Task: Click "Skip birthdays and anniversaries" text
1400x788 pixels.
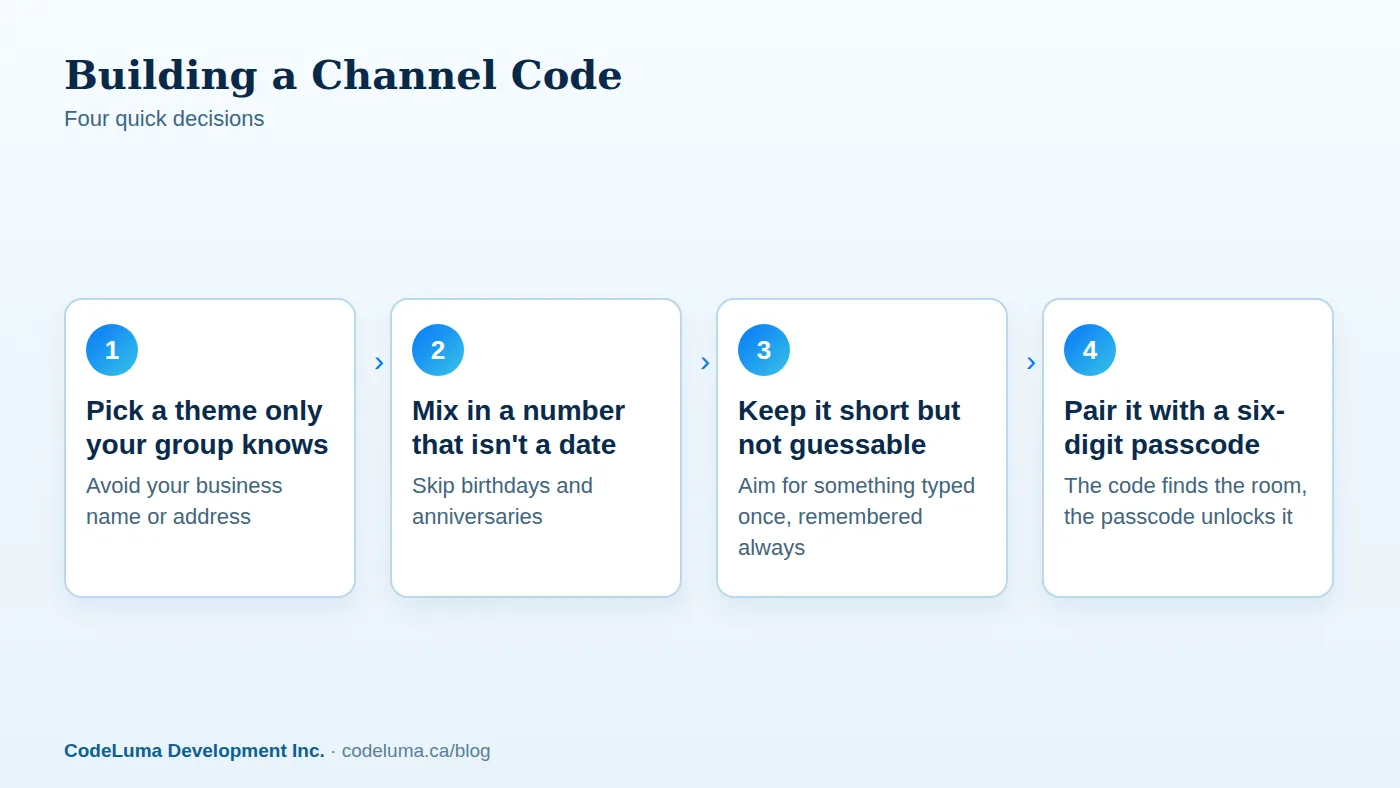Action: pyautogui.click(x=502, y=501)
